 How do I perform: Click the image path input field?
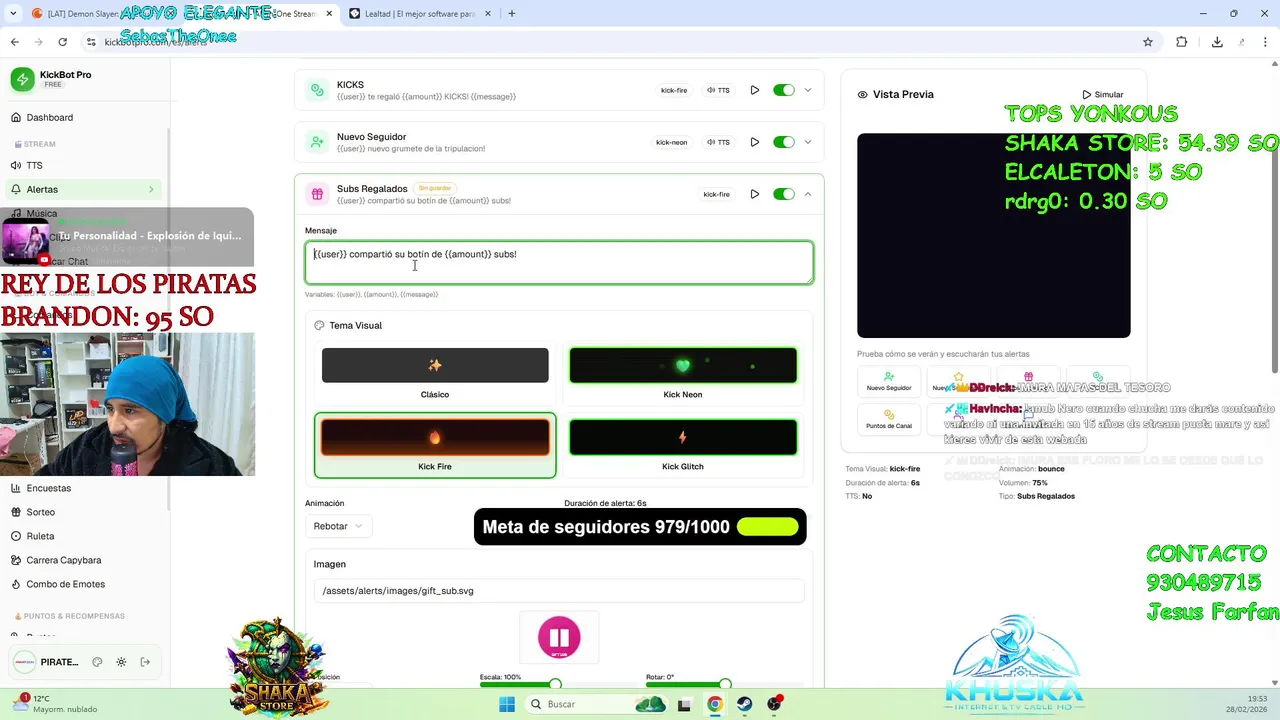pos(559,591)
